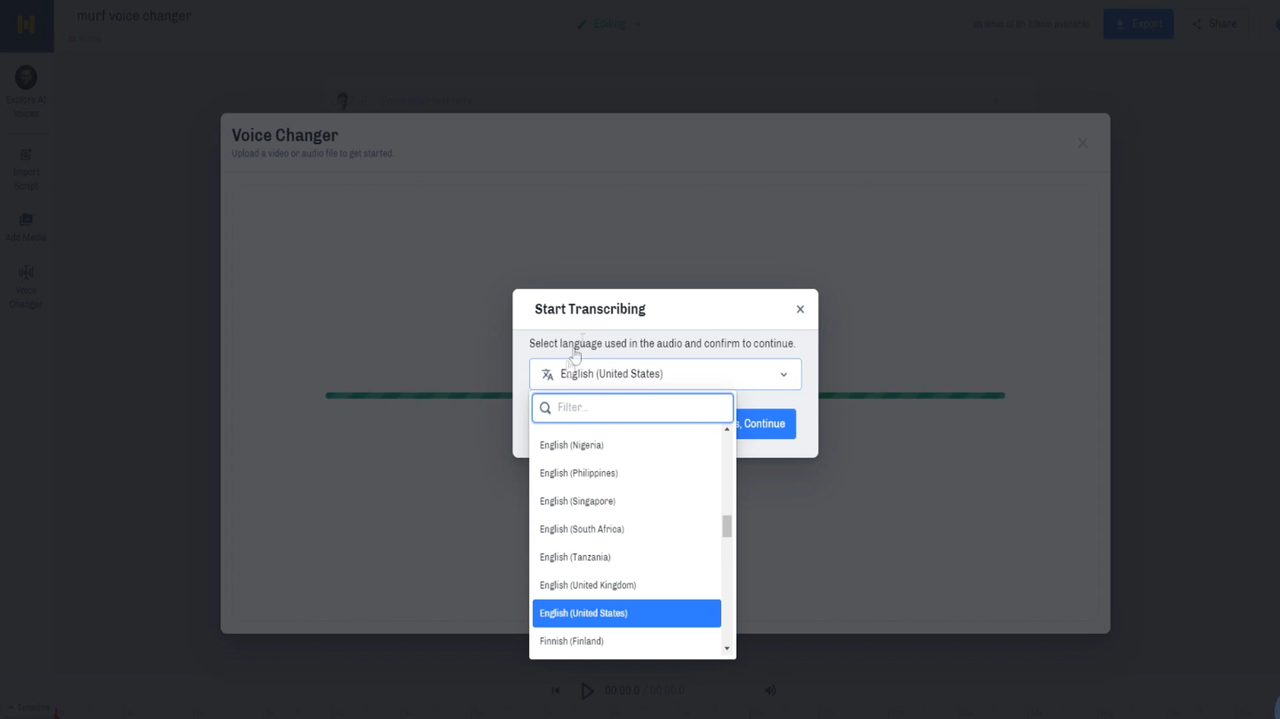Screen dimensions: 1280x719
Task: Select English (South Africa) language
Action: [626, 529]
